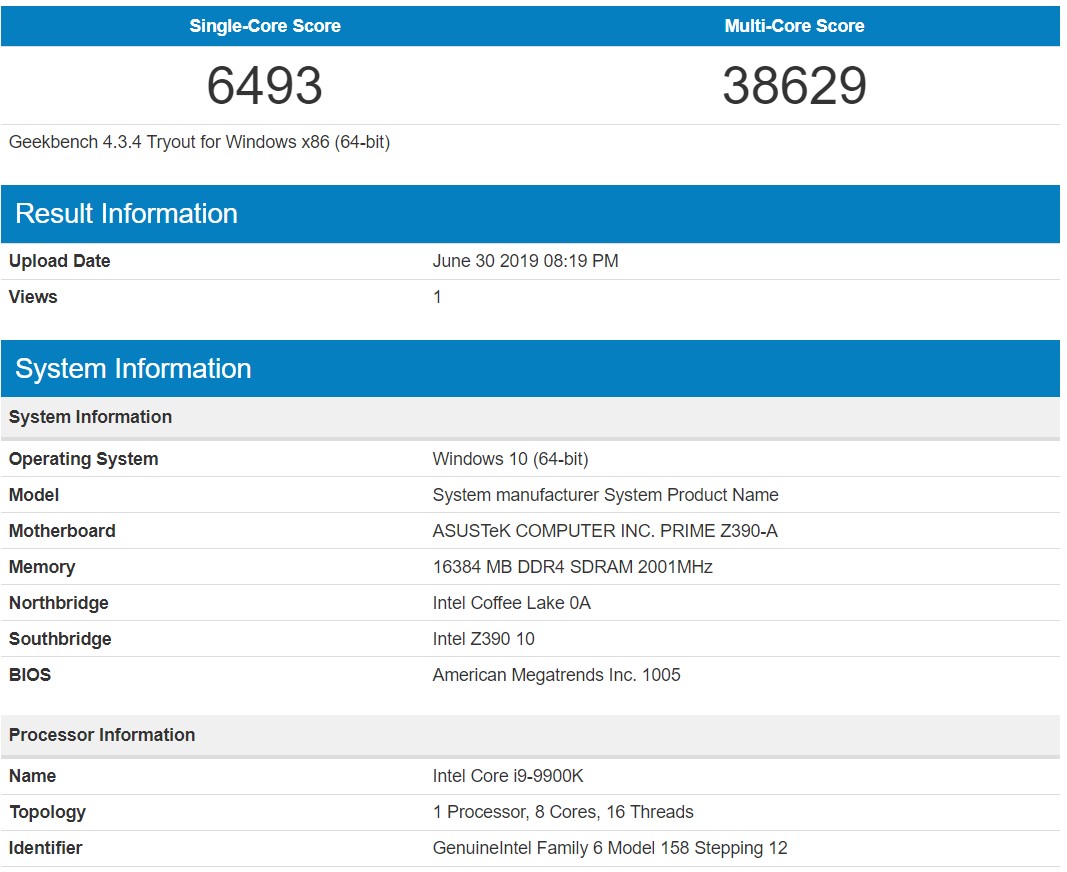Click the Memory label
The width and height of the screenshot is (1067, 872).
click(42, 567)
